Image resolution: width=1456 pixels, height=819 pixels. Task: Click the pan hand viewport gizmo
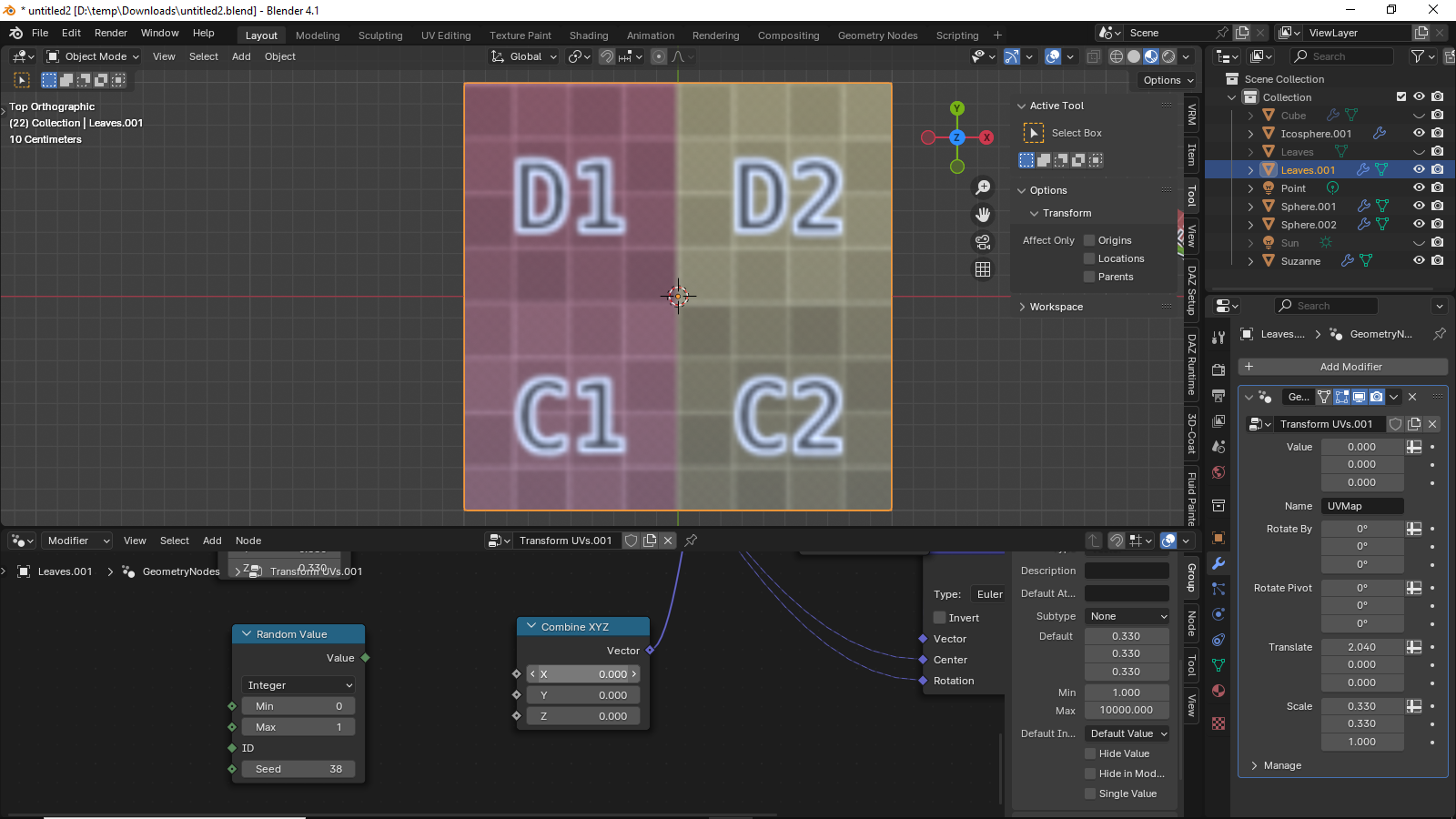[x=983, y=215]
